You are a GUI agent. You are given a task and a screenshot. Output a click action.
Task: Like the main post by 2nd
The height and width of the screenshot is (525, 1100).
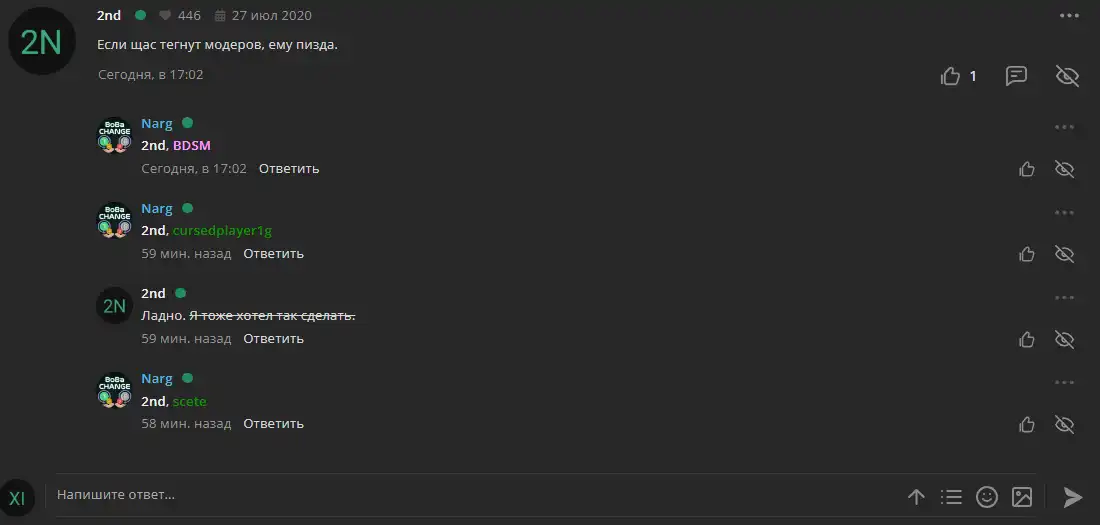(951, 76)
